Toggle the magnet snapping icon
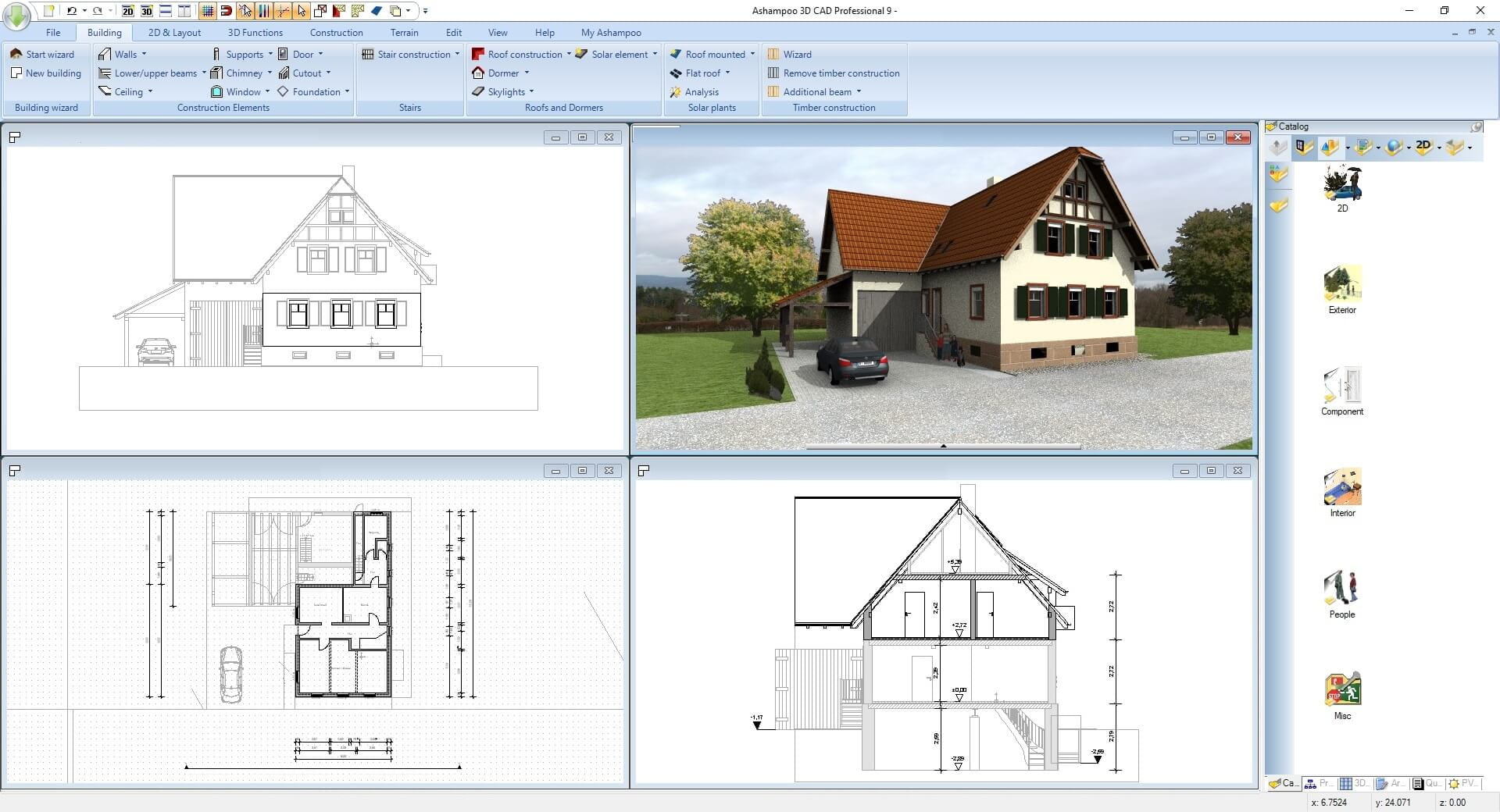Viewport: 1500px width, 812px height. [226, 11]
